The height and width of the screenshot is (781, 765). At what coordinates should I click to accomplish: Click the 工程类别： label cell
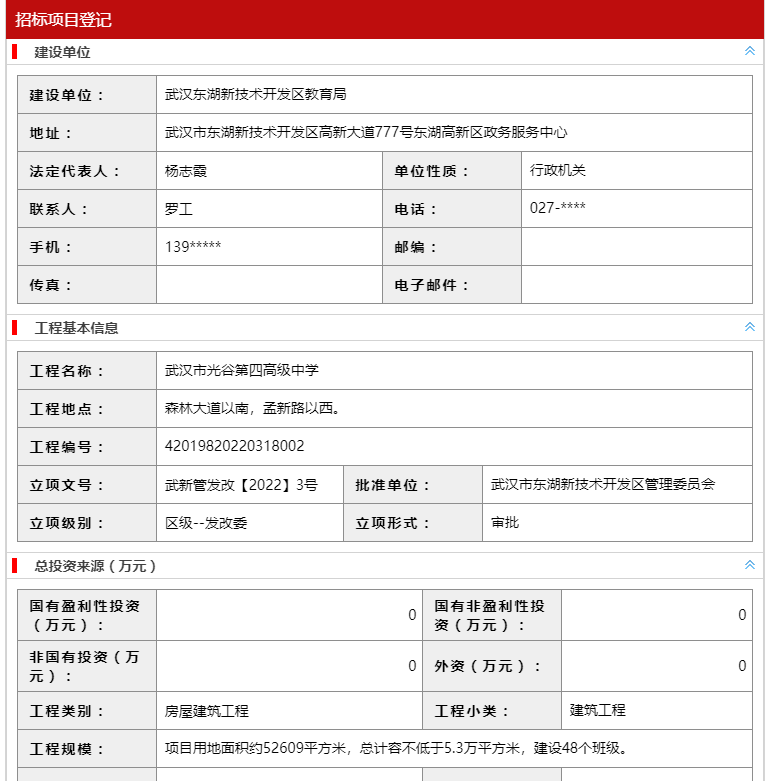(x=87, y=711)
